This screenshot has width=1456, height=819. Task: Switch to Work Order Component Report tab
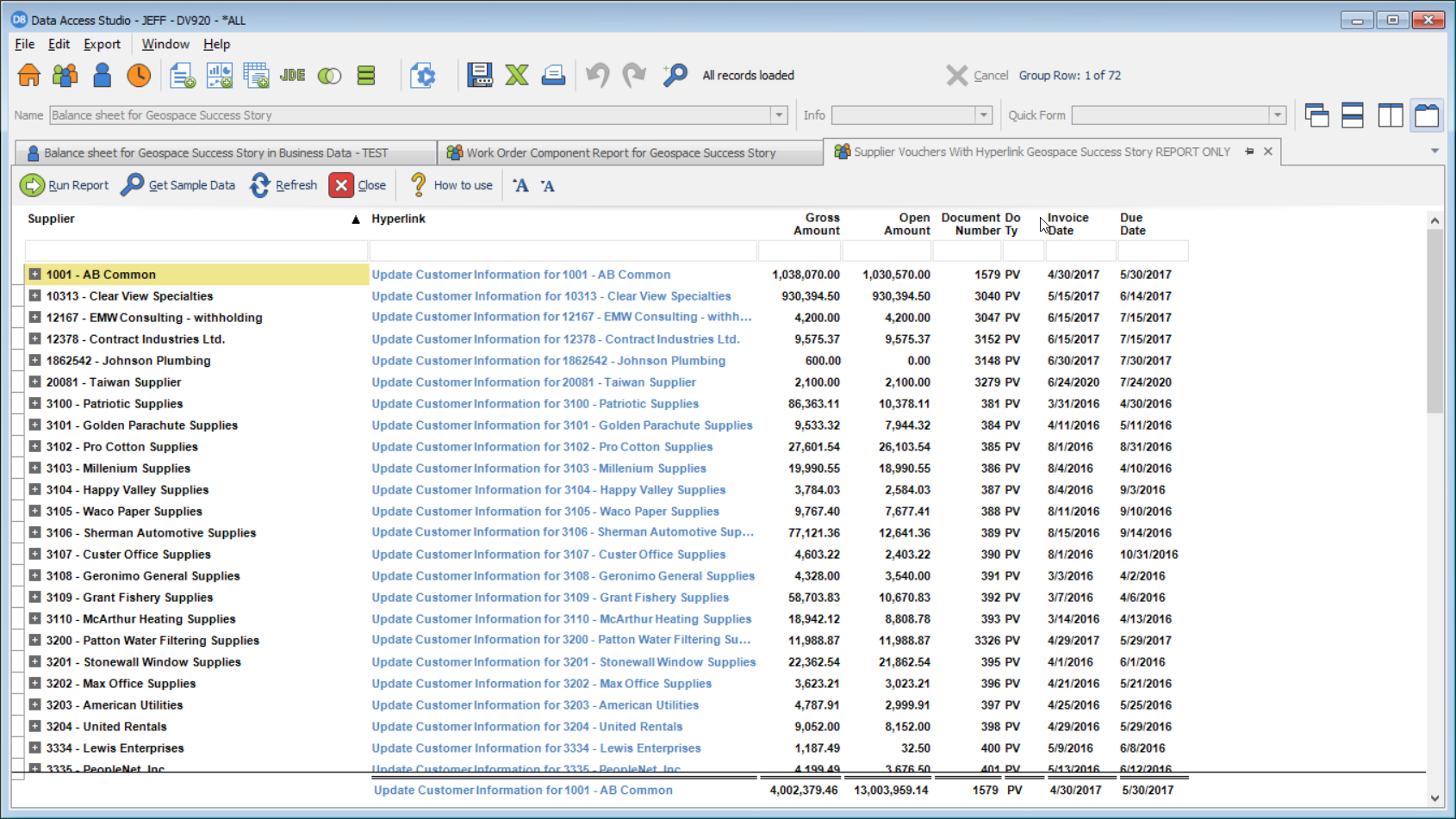tap(620, 153)
